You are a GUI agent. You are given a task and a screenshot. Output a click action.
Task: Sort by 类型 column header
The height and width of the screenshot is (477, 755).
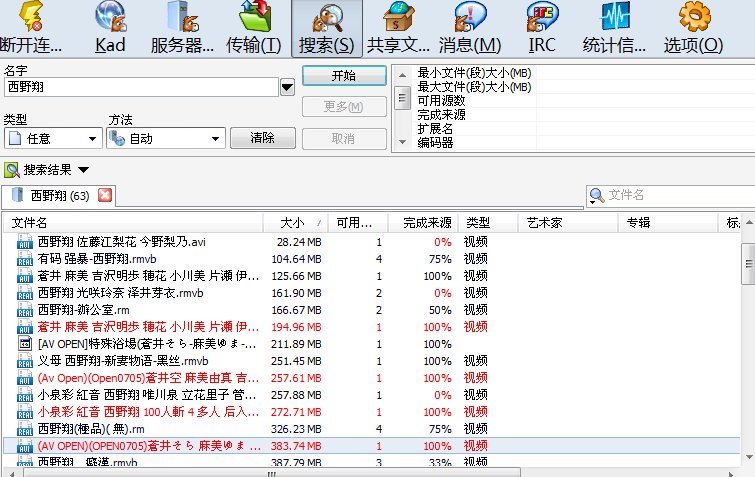point(488,222)
